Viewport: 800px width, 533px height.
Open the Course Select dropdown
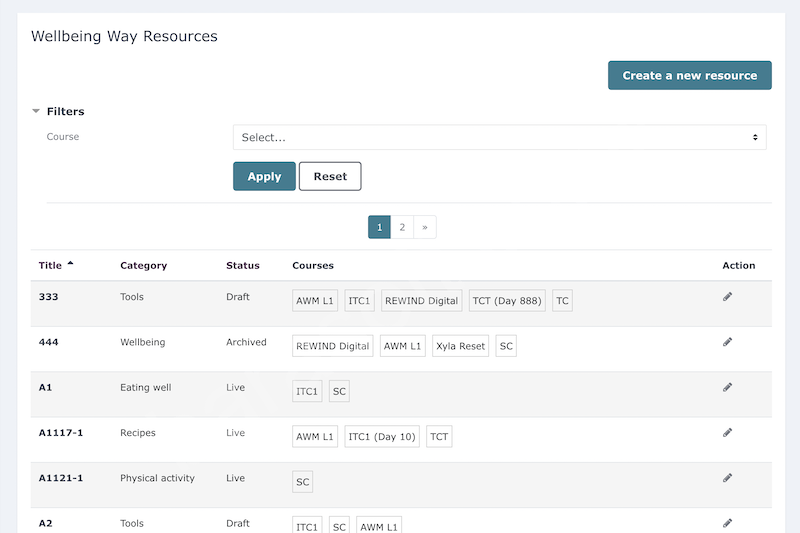499,137
